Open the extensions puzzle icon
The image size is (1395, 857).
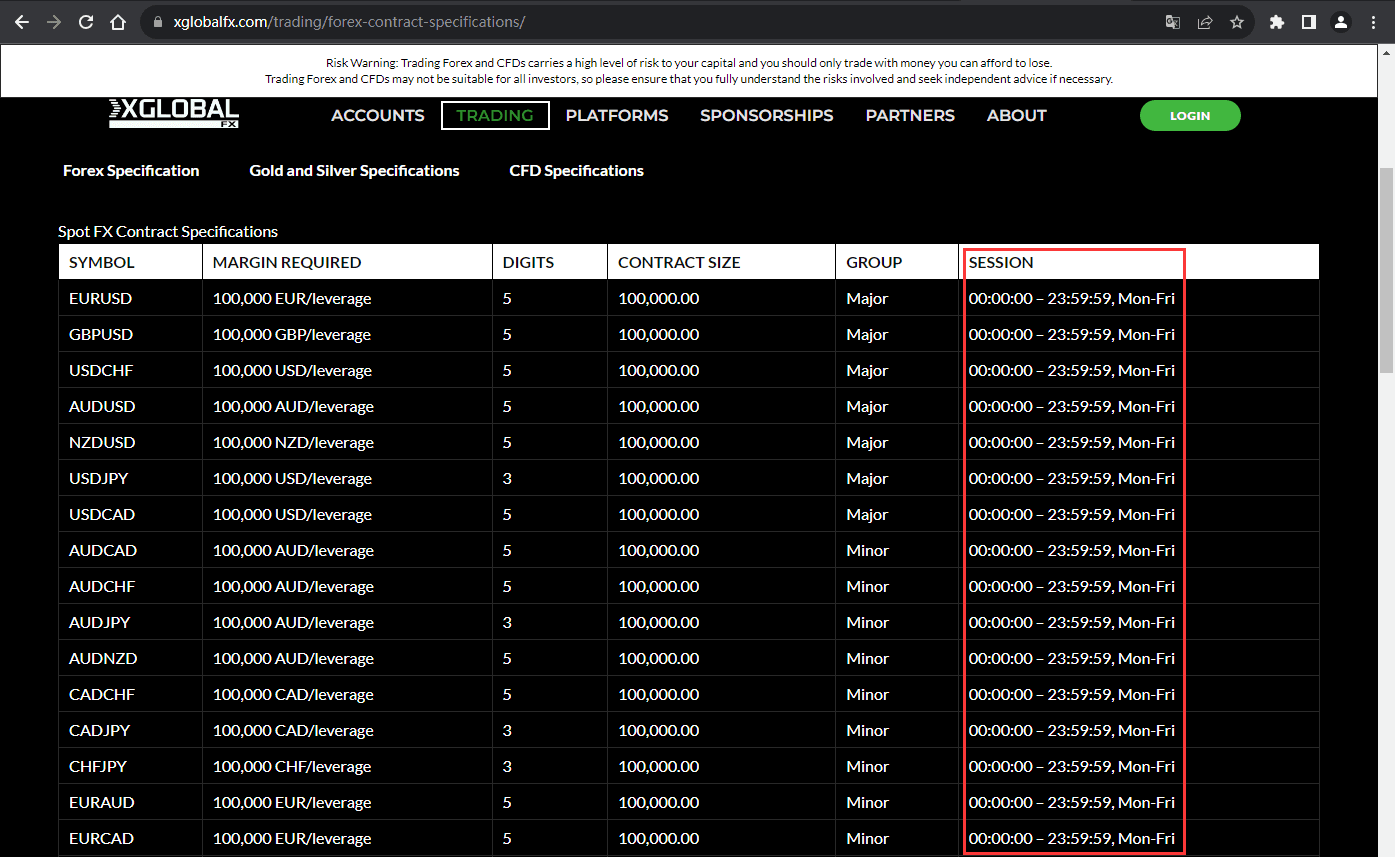(x=1277, y=22)
